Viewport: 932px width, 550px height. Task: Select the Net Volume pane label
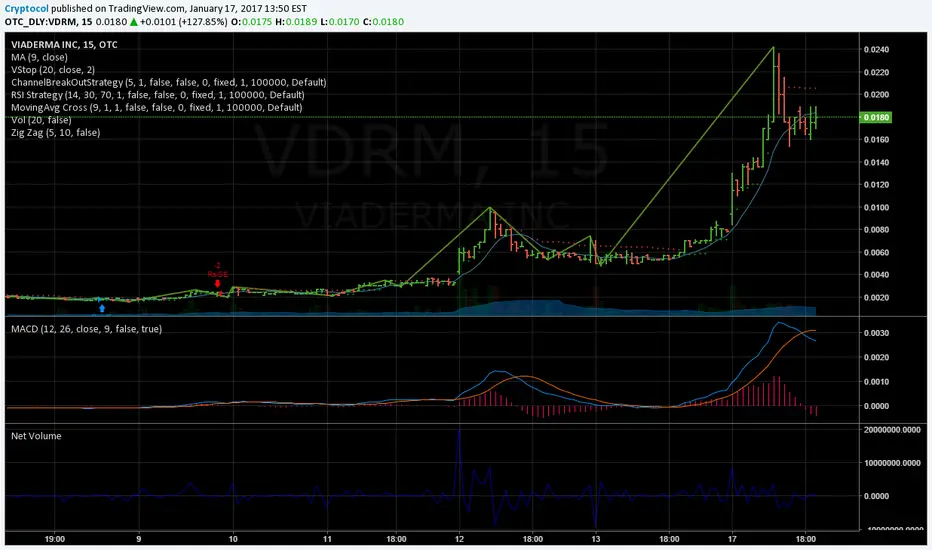(36, 436)
